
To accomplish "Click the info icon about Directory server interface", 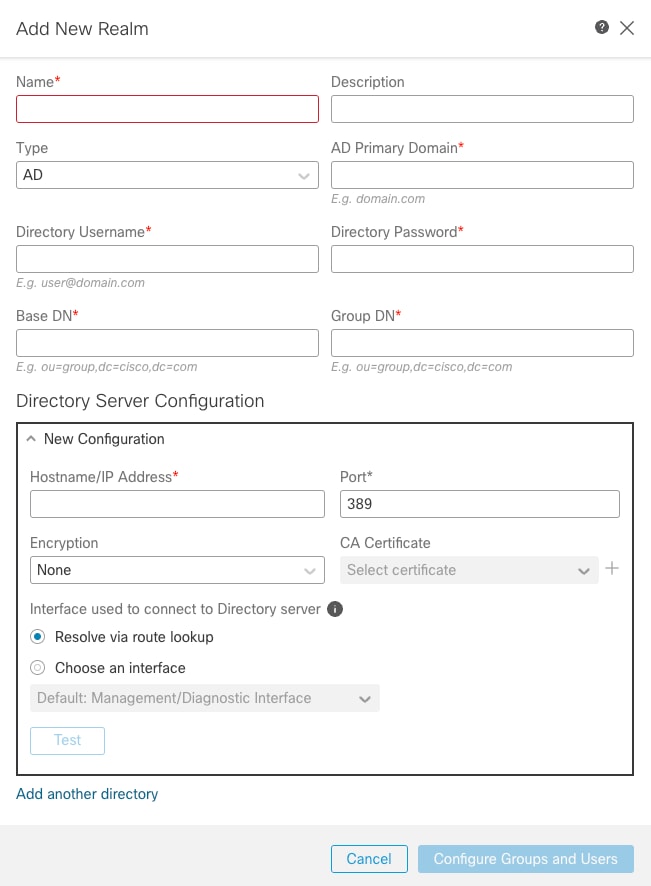I will tap(336, 608).
